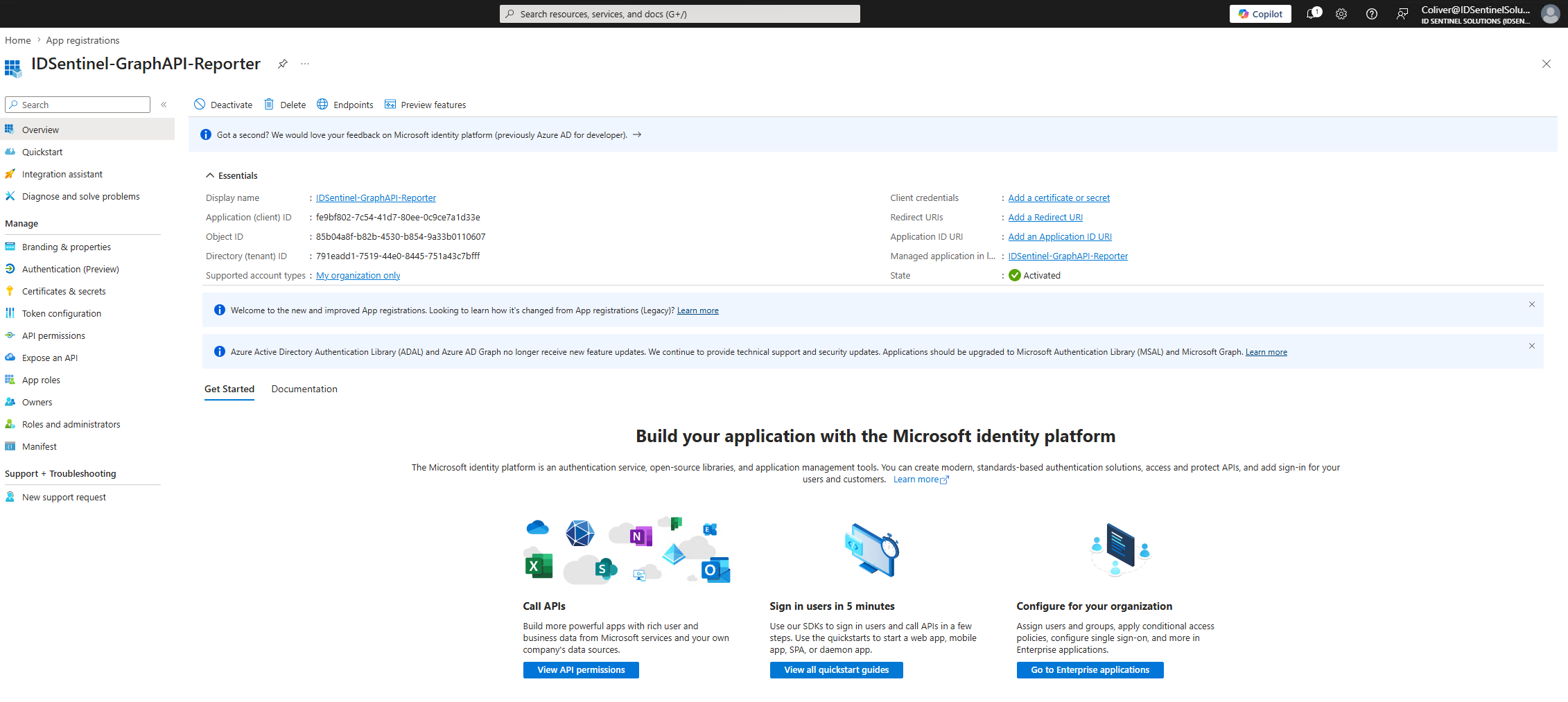Click View all quickstart guides button
The width and height of the screenshot is (1568, 702).
836,670
